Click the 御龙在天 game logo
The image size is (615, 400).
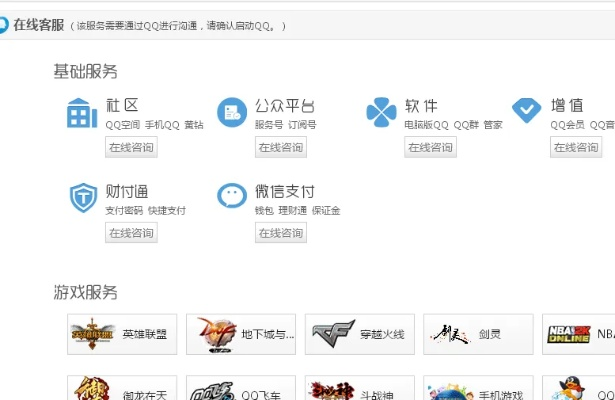point(93,388)
